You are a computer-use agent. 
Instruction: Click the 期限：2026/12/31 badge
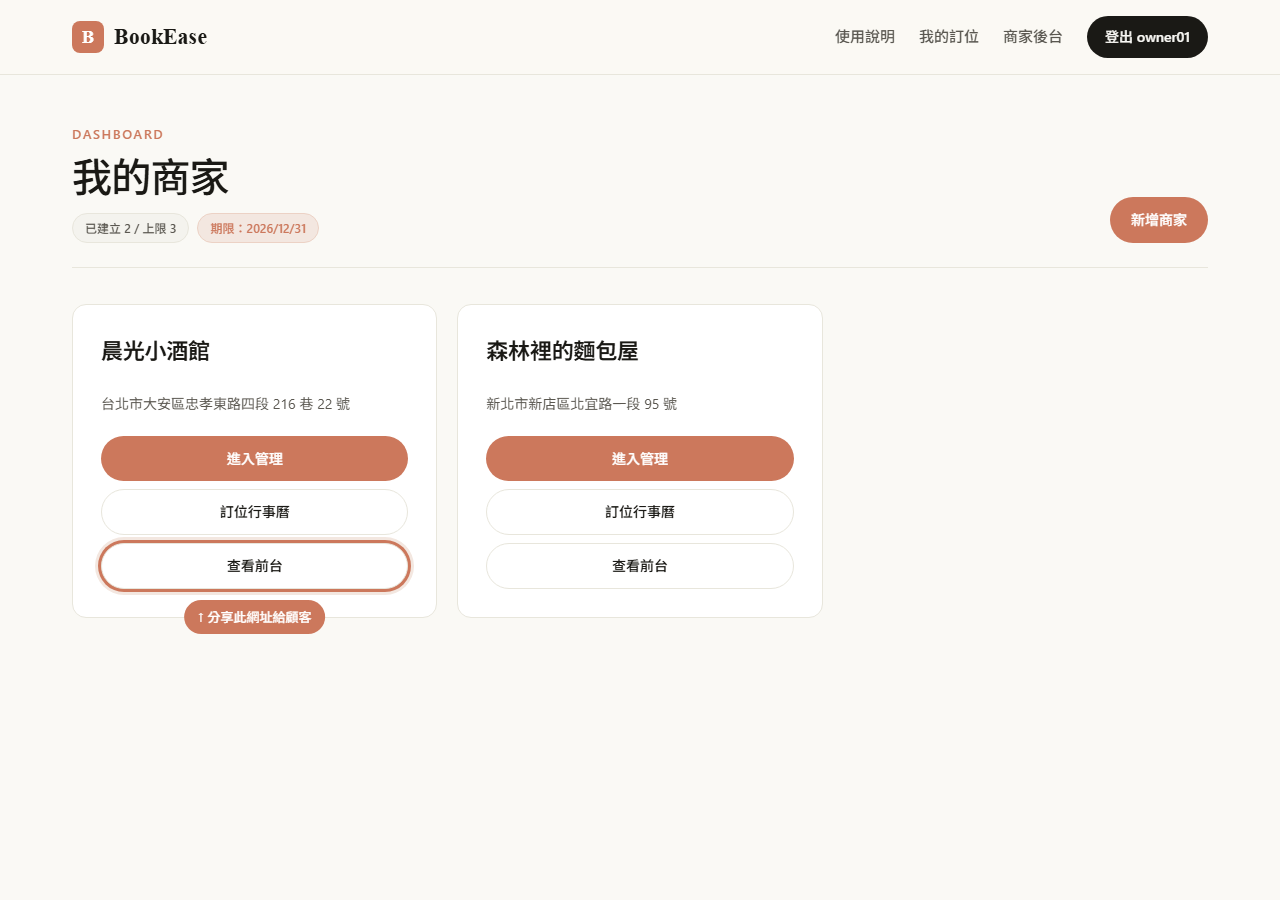click(x=258, y=228)
